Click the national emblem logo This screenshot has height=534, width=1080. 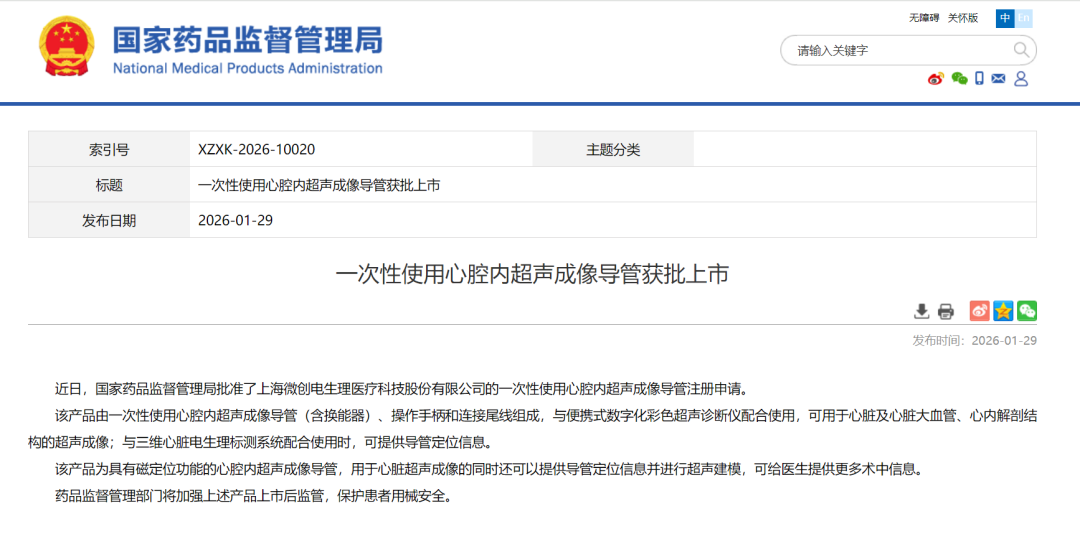(66, 48)
